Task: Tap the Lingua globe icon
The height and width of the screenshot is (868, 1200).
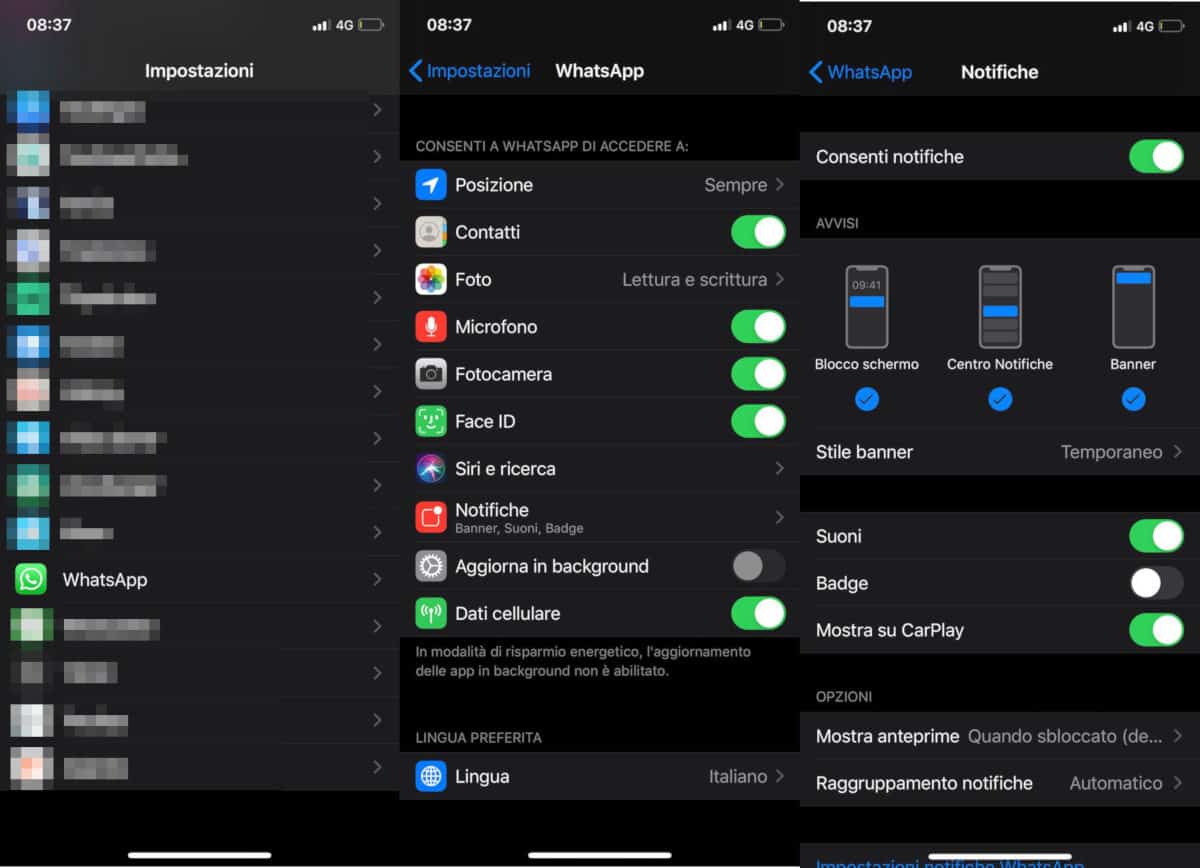Action: (431, 776)
